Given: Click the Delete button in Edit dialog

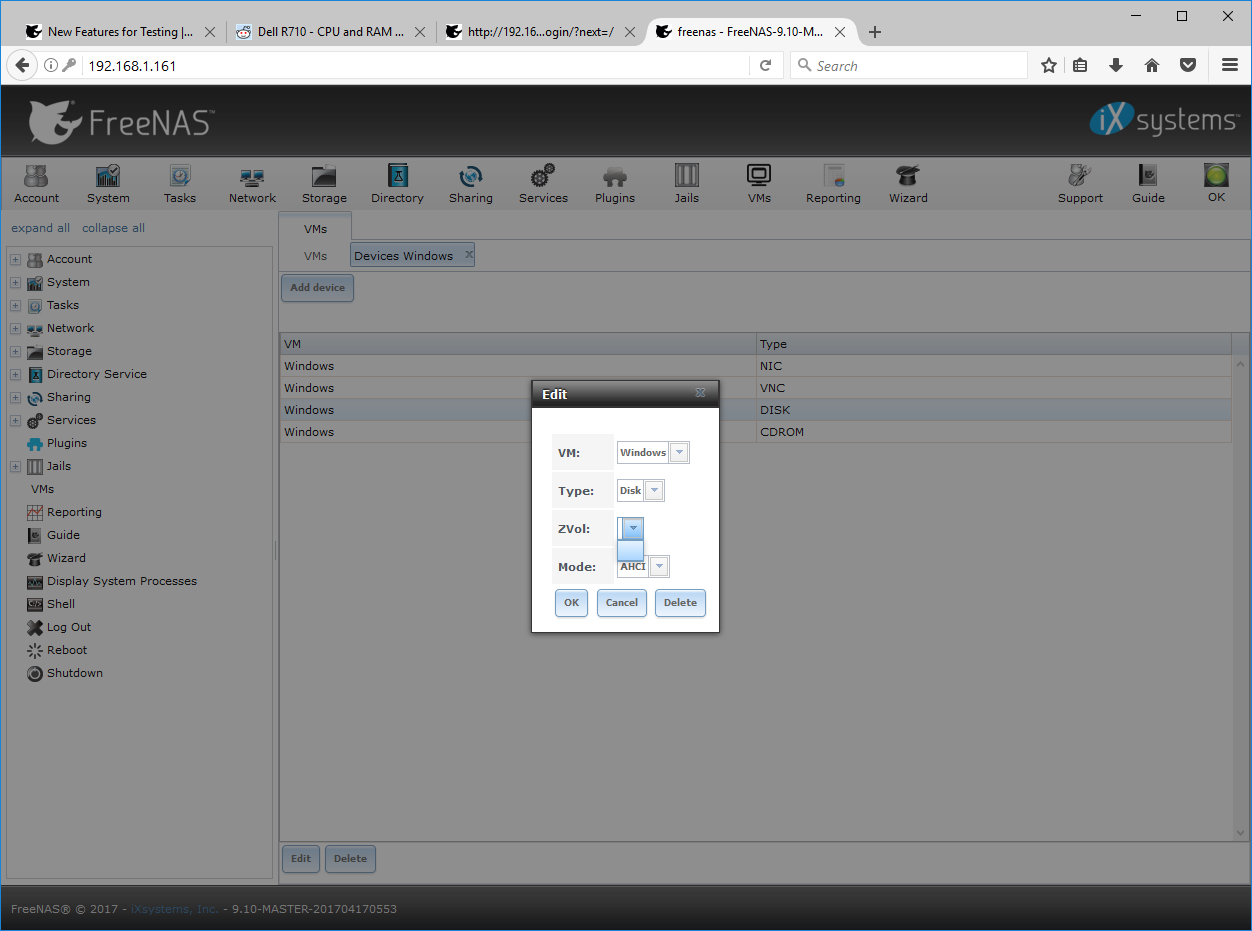Looking at the screenshot, I should click(x=680, y=603).
